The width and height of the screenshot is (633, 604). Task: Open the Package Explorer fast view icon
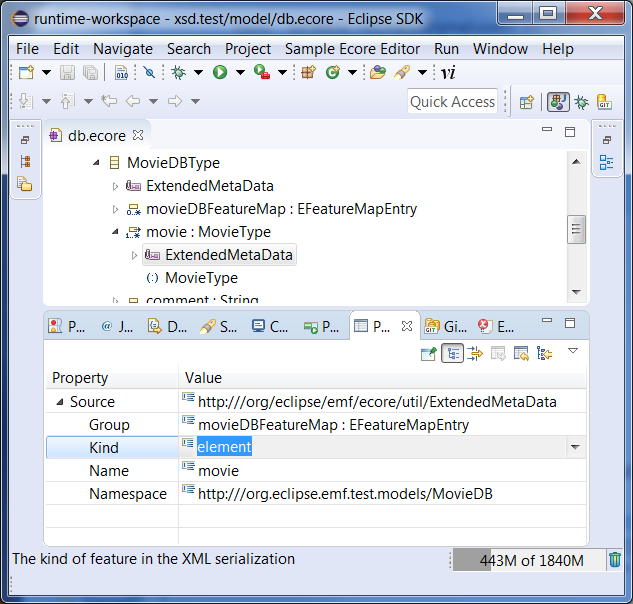pos(25,184)
